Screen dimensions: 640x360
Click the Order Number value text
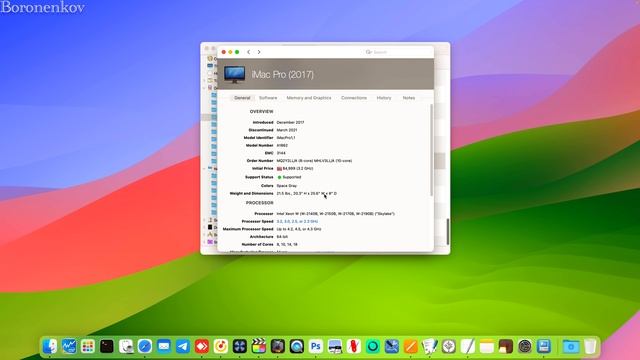coord(314,161)
